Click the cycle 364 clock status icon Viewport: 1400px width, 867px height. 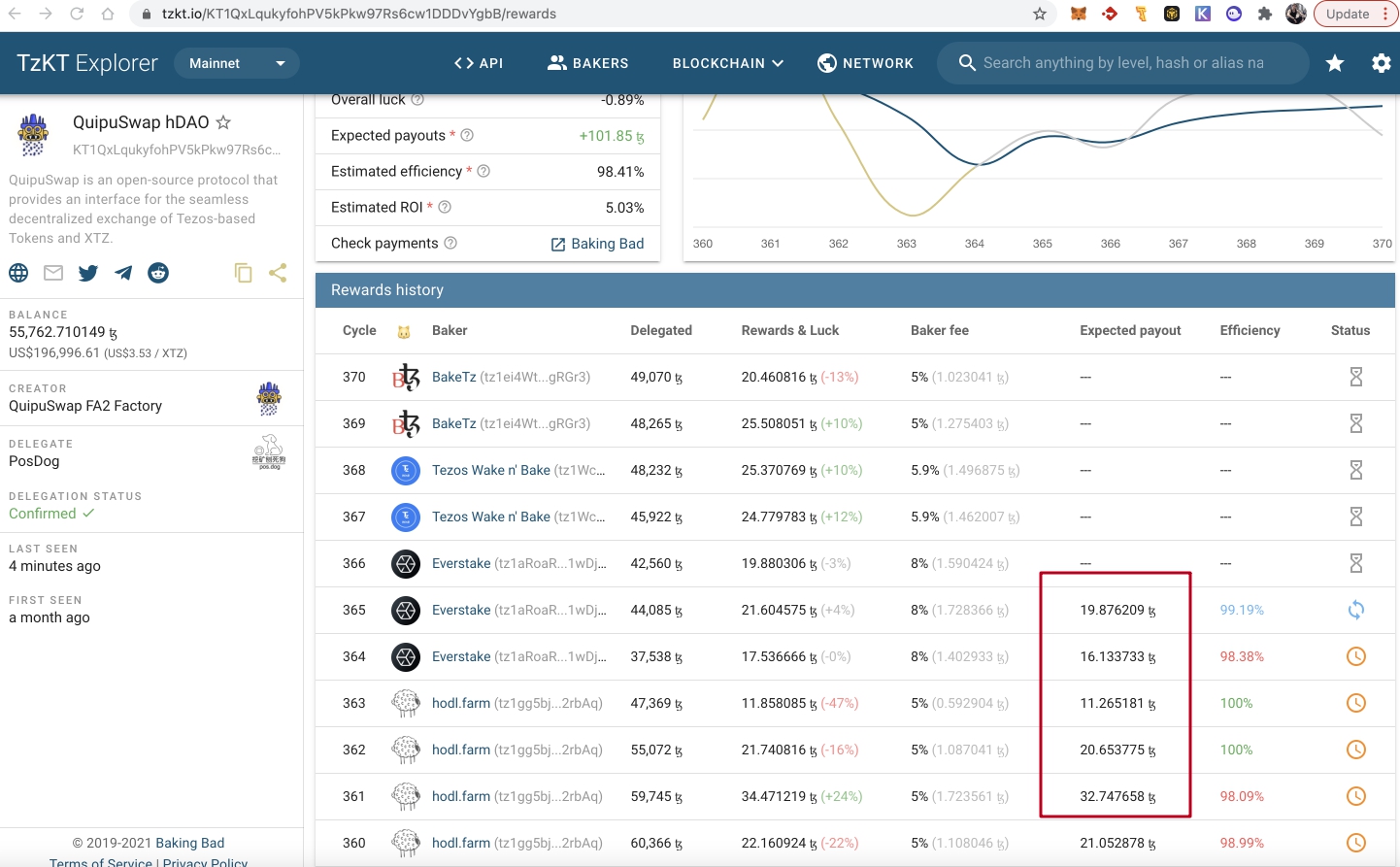1356,656
